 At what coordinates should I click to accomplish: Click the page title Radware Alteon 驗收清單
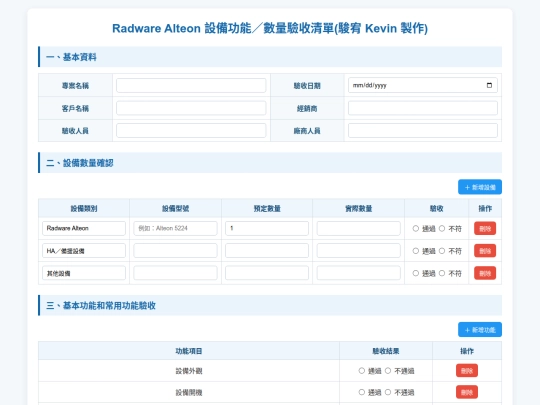pyautogui.click(x=270, y=28)
